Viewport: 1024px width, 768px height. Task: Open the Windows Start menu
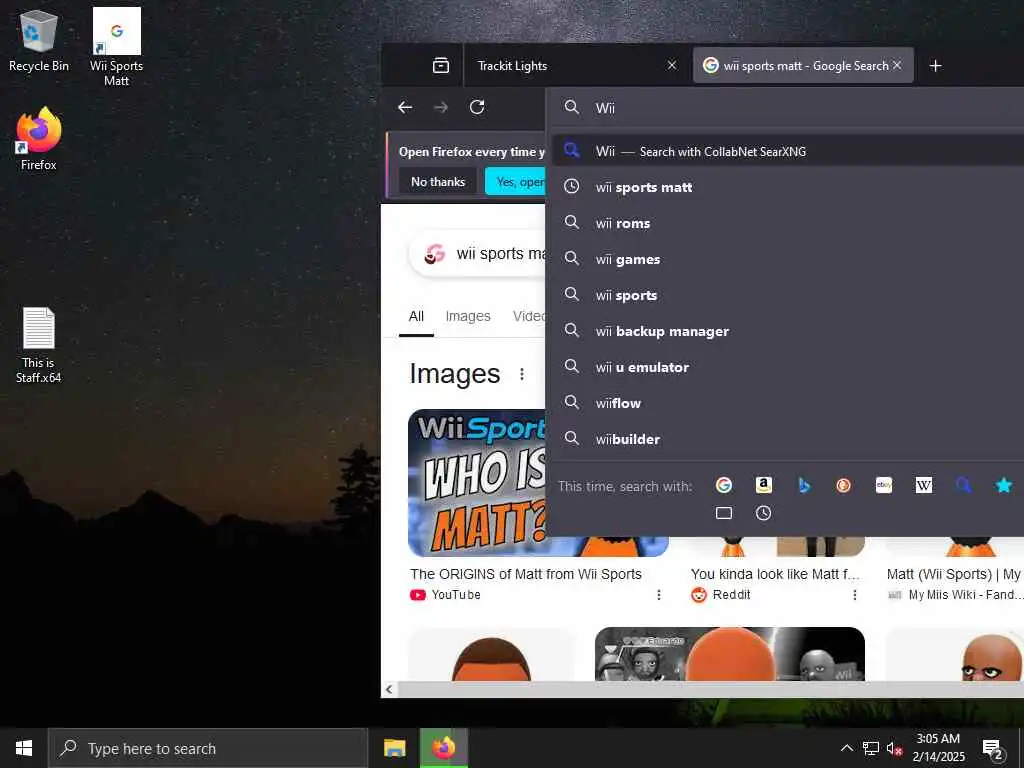[x=24, y=748]
